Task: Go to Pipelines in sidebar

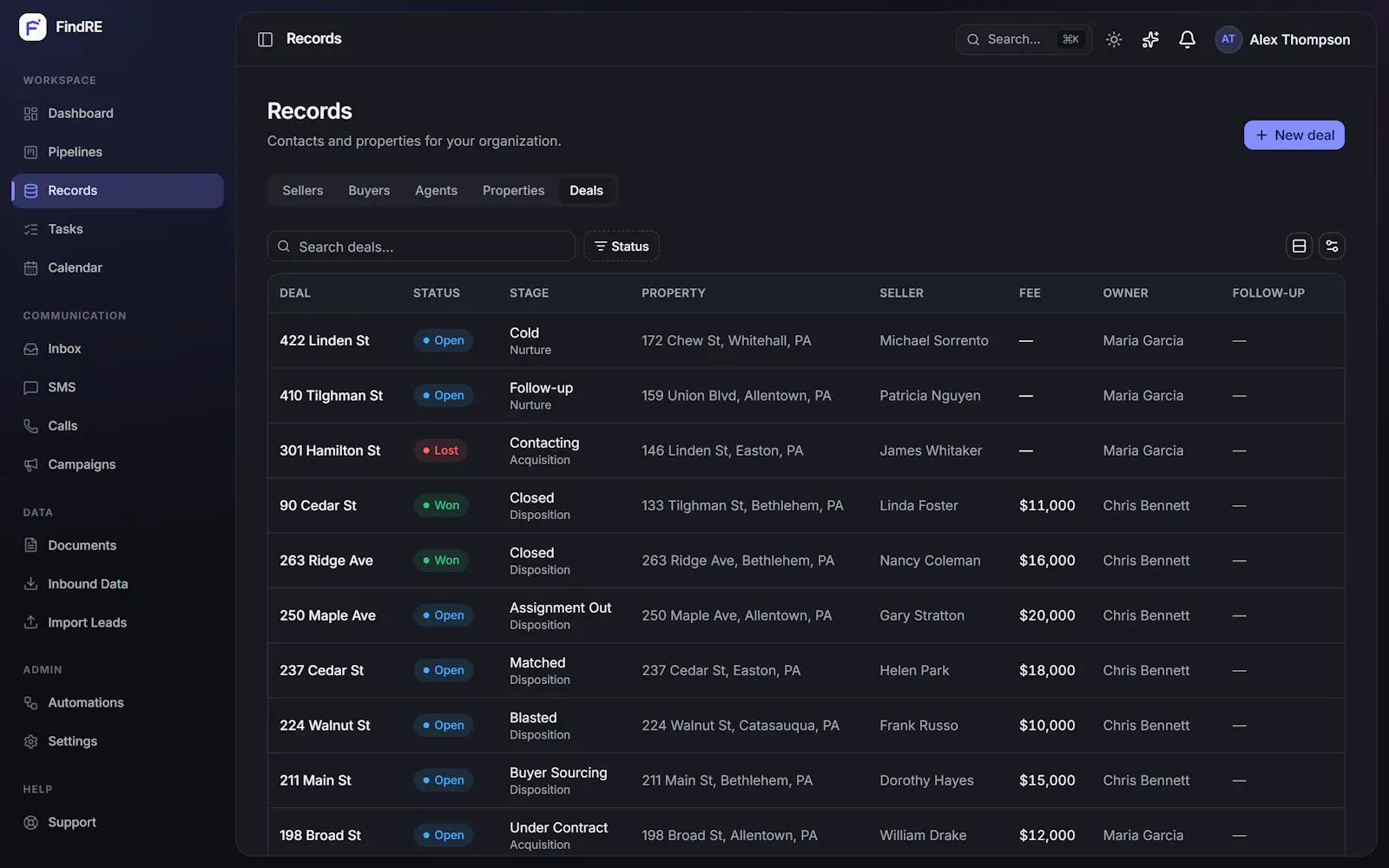Action: coord(117,152)
